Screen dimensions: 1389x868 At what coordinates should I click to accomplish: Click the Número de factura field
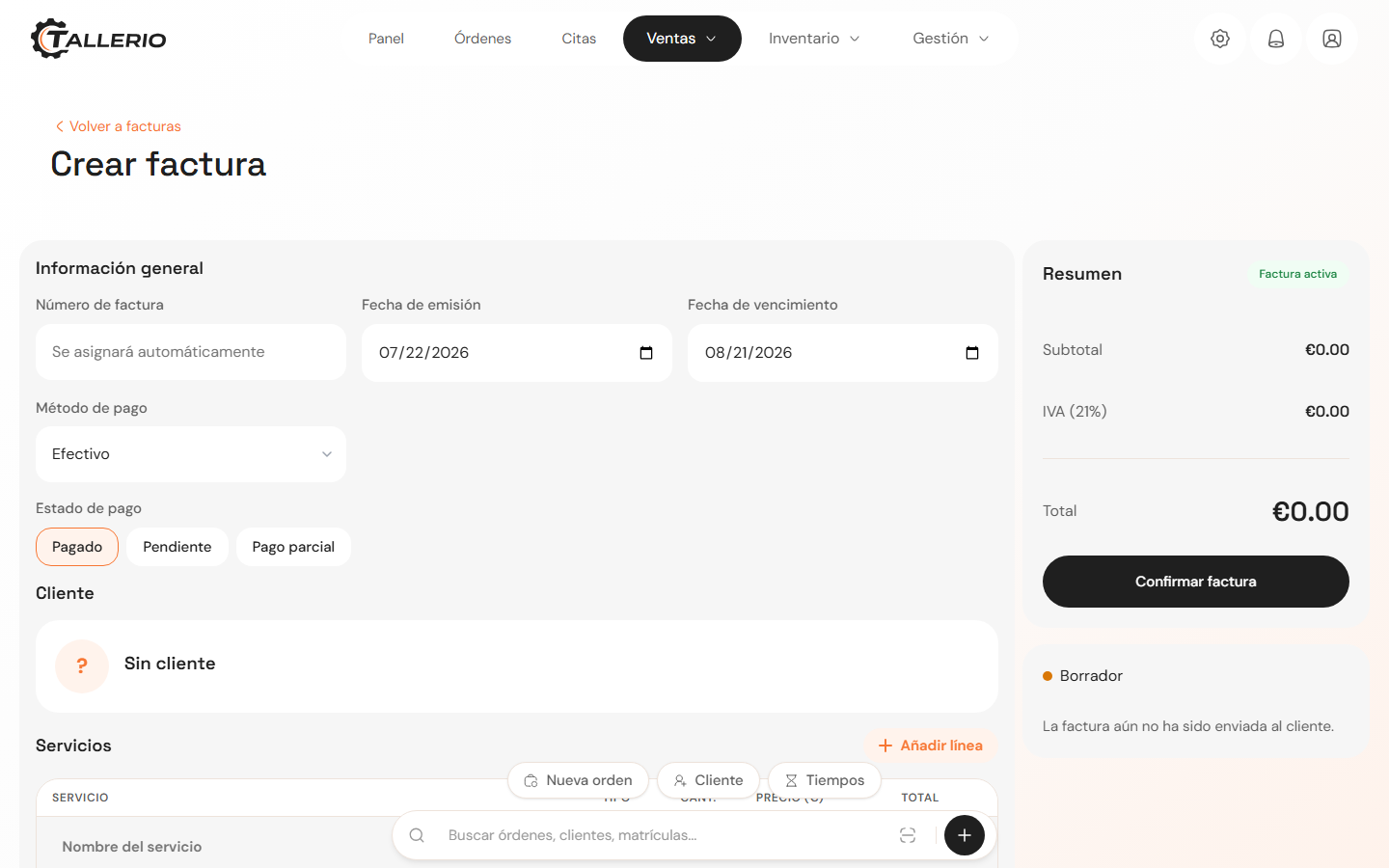point(191,353)
